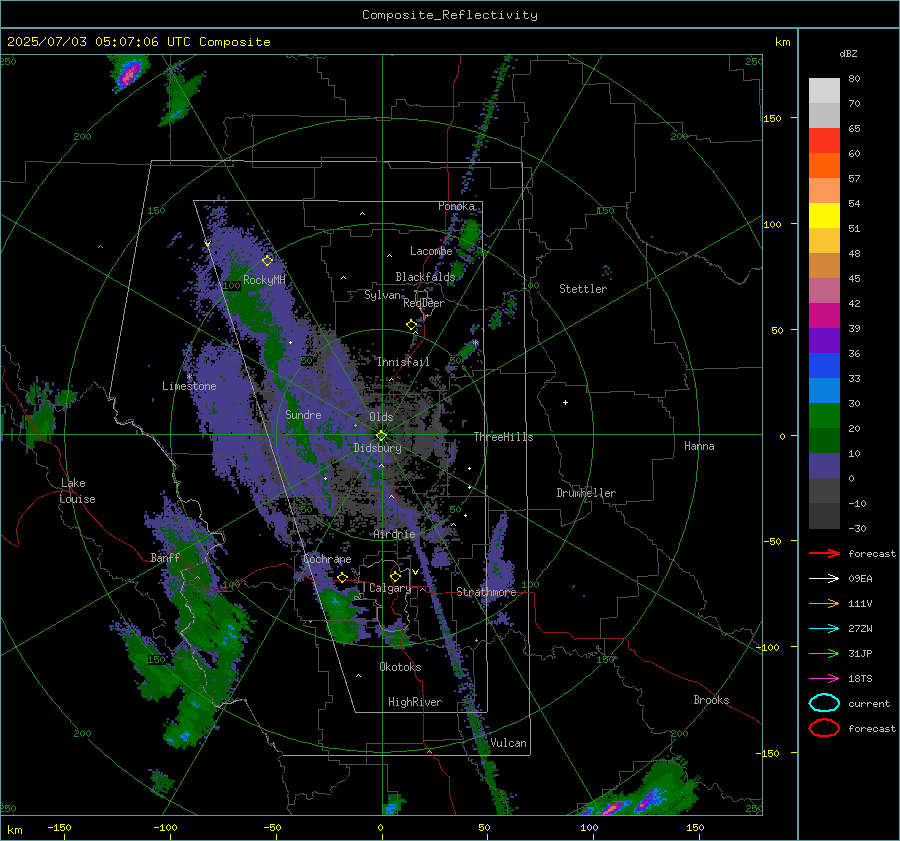Image resolution: width=900 pixels, height=841 pixels.
Task: Click the red forecast arrow in legend
Action: [x=824, y=553]
